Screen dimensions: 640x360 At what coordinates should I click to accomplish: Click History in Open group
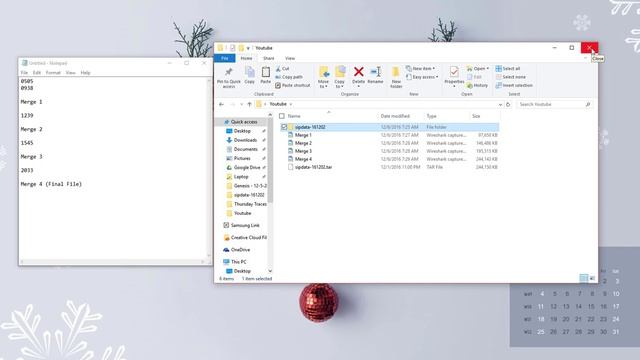coord(477,85)
